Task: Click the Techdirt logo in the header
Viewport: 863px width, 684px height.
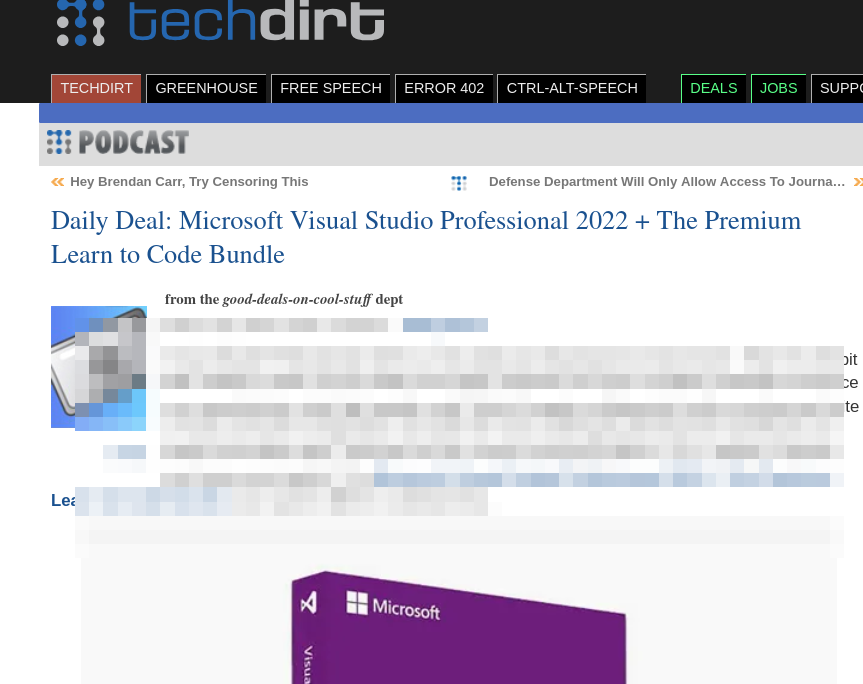Action: (x=220, y=22)
